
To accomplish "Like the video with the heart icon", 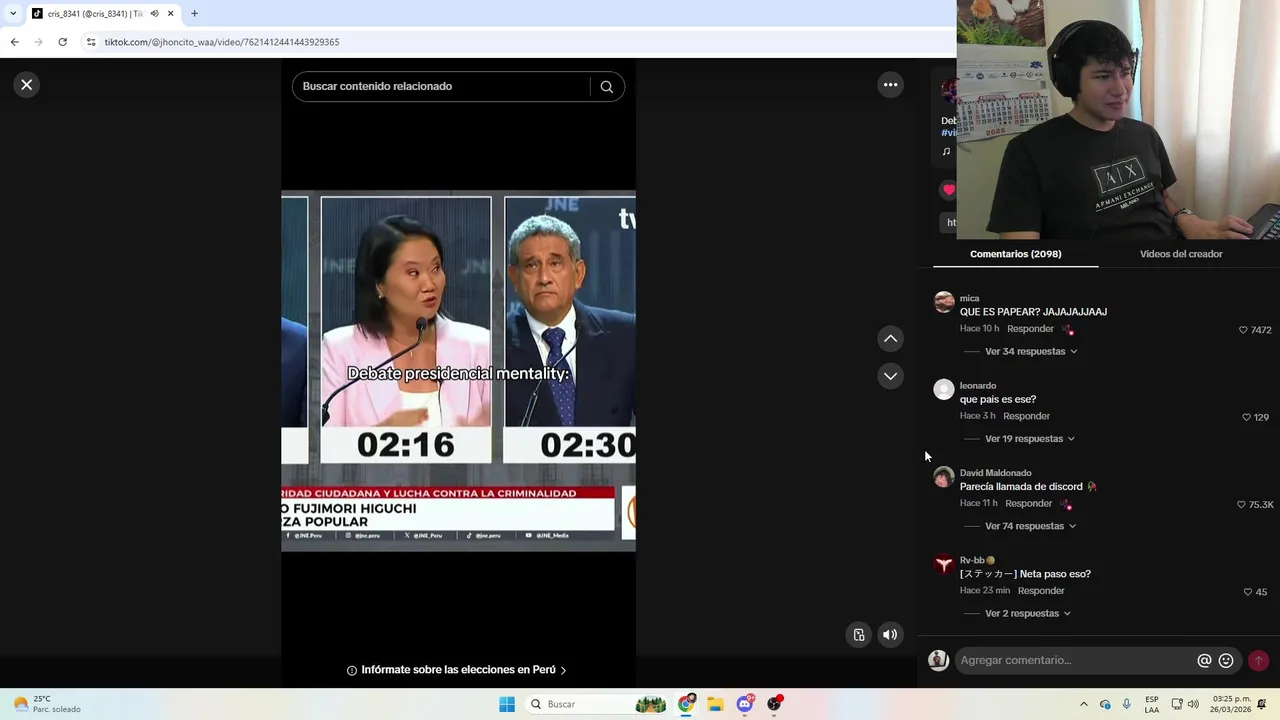I will pyautogui.click(x=948, y=189).
